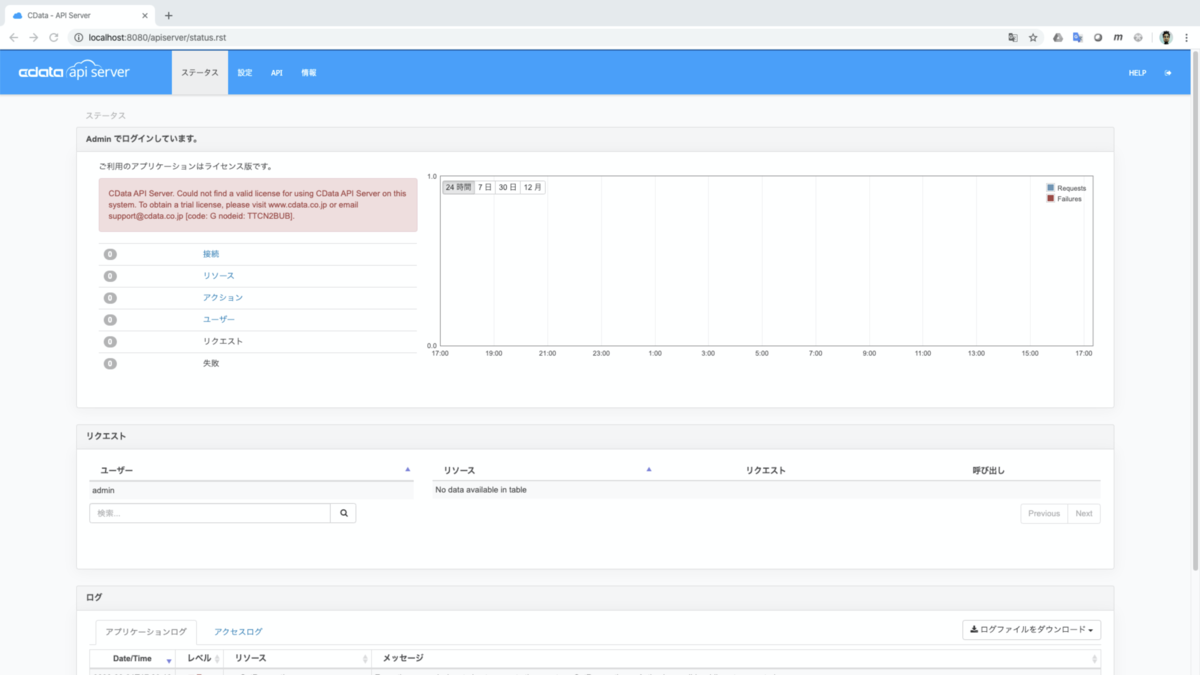Sort the ユーザー column by its arrow
1200x675 pixels.
[407, 469]
